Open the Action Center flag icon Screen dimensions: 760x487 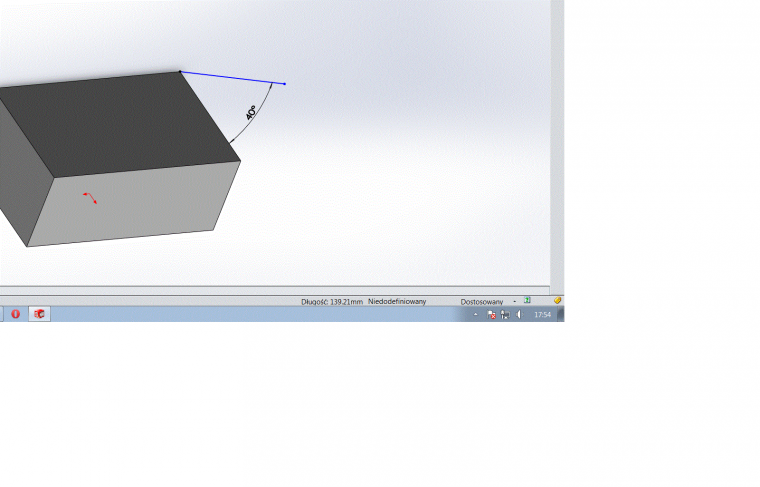tap(491, 315)
